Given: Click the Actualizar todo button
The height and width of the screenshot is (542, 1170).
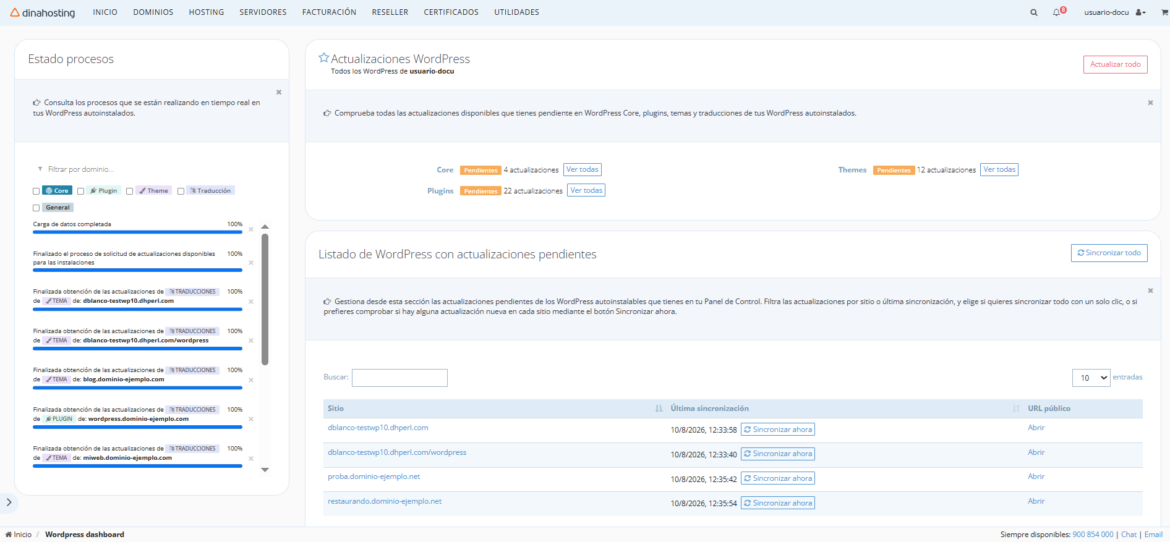Looking at the screenshot, I should click(x=1115, y=64).
